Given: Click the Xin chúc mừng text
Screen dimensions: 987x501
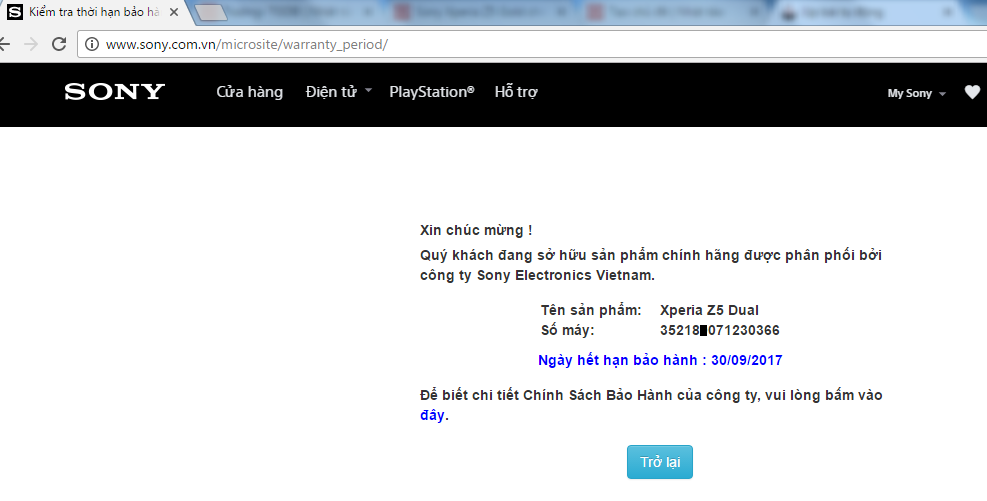Looking at the screenshot, I should [x=476, y=230].
